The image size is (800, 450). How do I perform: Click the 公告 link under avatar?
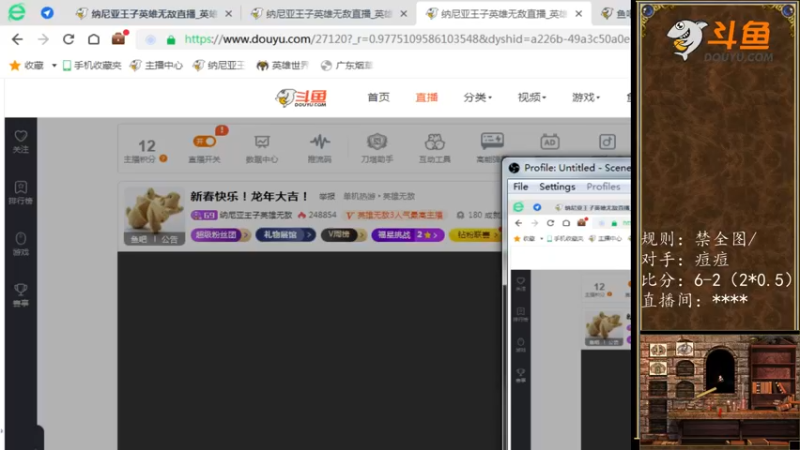(169, 239)
